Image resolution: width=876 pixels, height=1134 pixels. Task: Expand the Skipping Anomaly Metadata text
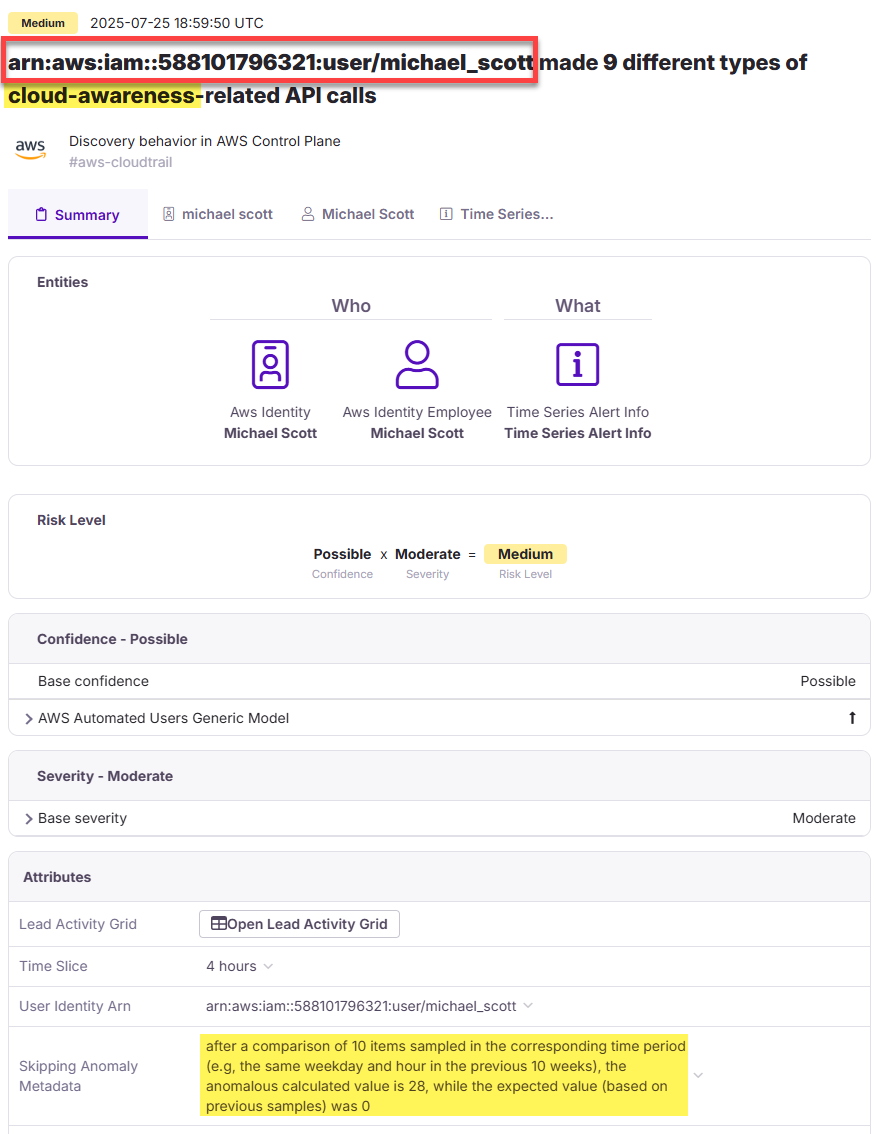[697, 1075]
